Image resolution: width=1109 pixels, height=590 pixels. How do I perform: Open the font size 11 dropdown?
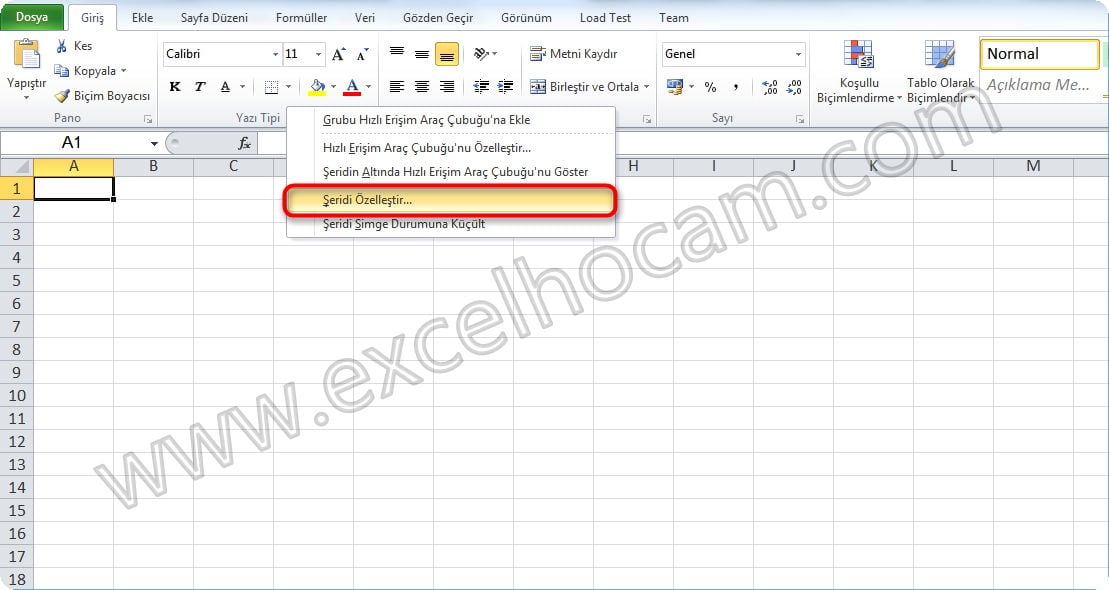pos(318,54)
